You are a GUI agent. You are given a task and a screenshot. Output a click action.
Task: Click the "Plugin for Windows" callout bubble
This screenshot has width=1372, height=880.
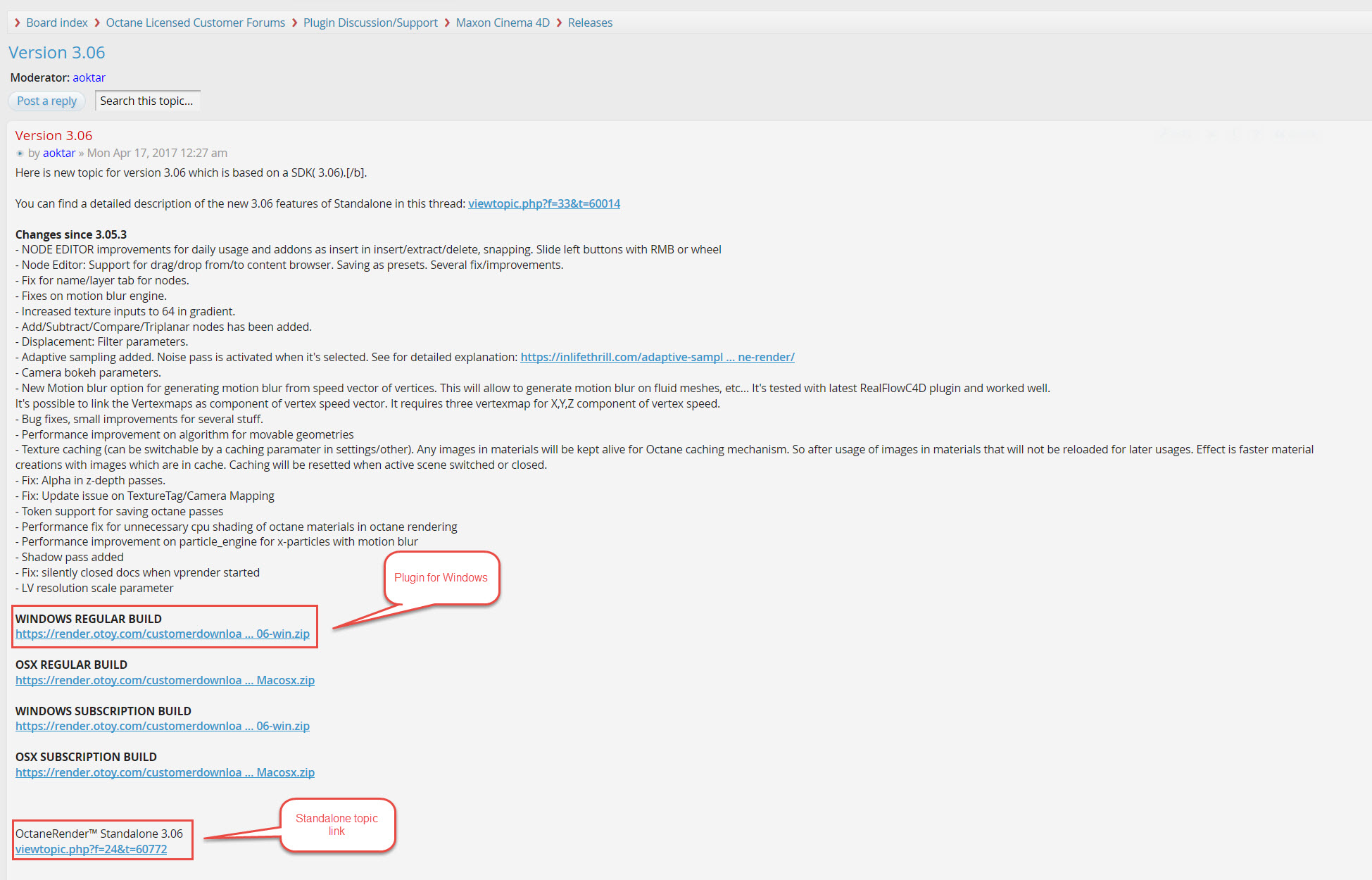pyautogui.click(x=441, y=577)
